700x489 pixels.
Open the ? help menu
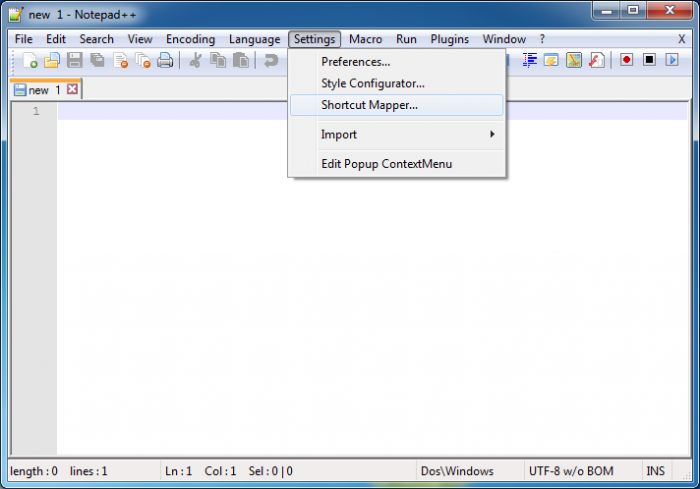542,39
